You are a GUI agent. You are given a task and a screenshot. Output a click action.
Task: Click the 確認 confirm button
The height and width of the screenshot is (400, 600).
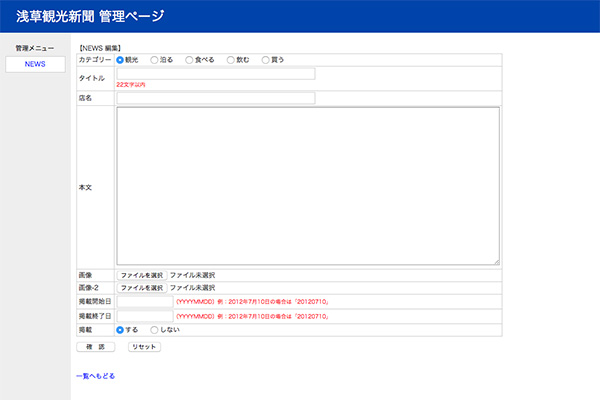click(x=96, y=347)
